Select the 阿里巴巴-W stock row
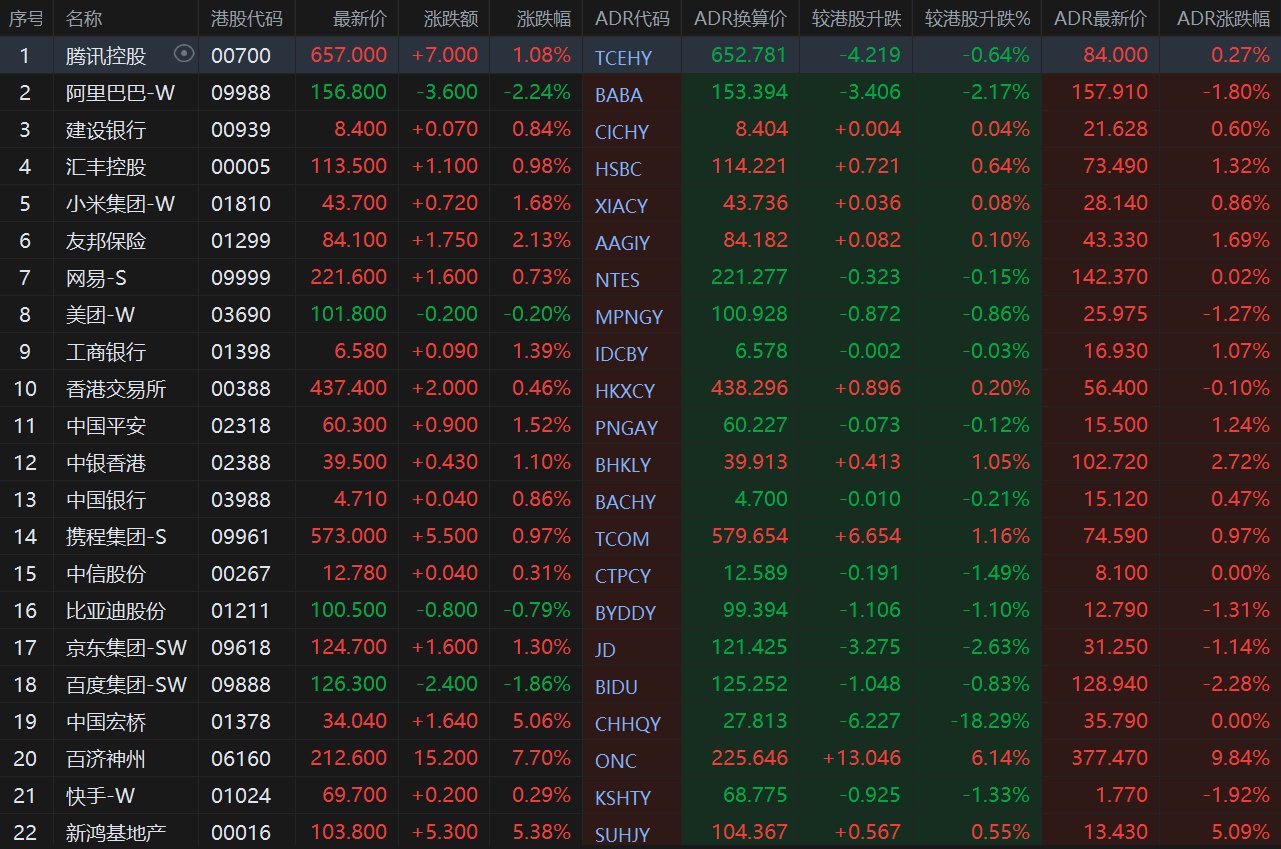 [x=120, y=92]
